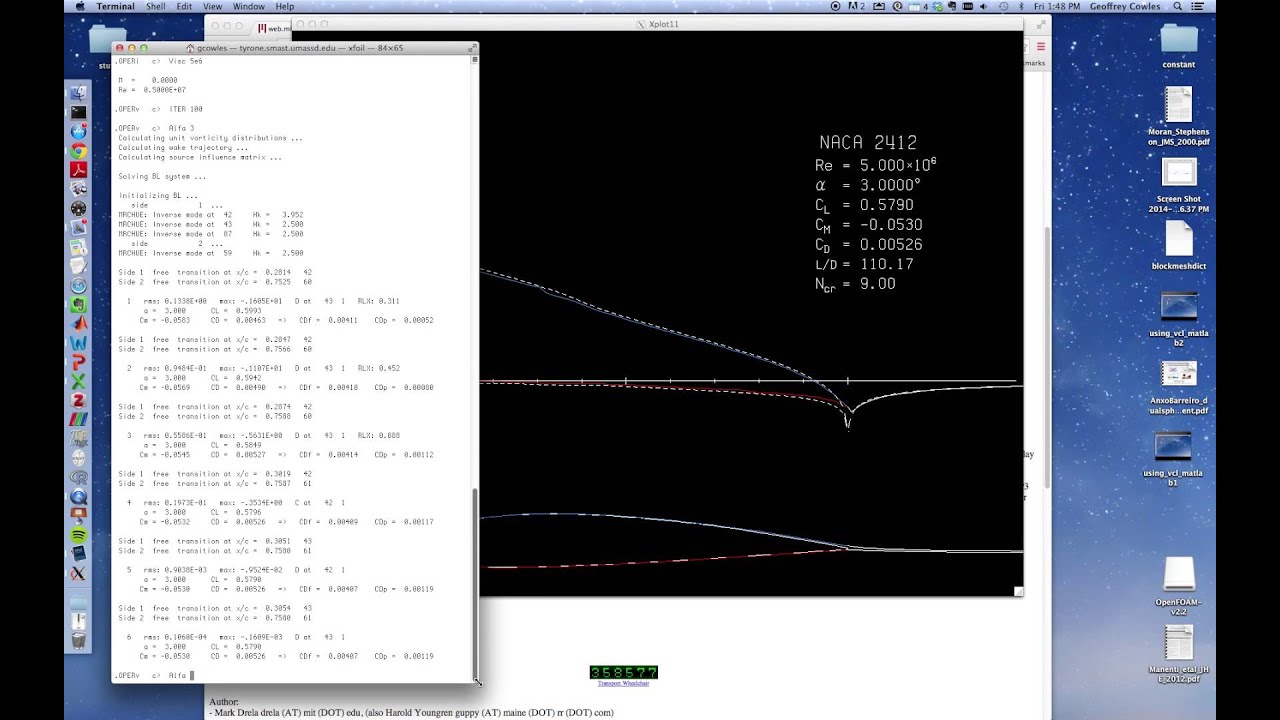This screenshot has height=720, width=1280.
Task: Open QuickTime Player from the Dock
Action: [x=78, y=496]
